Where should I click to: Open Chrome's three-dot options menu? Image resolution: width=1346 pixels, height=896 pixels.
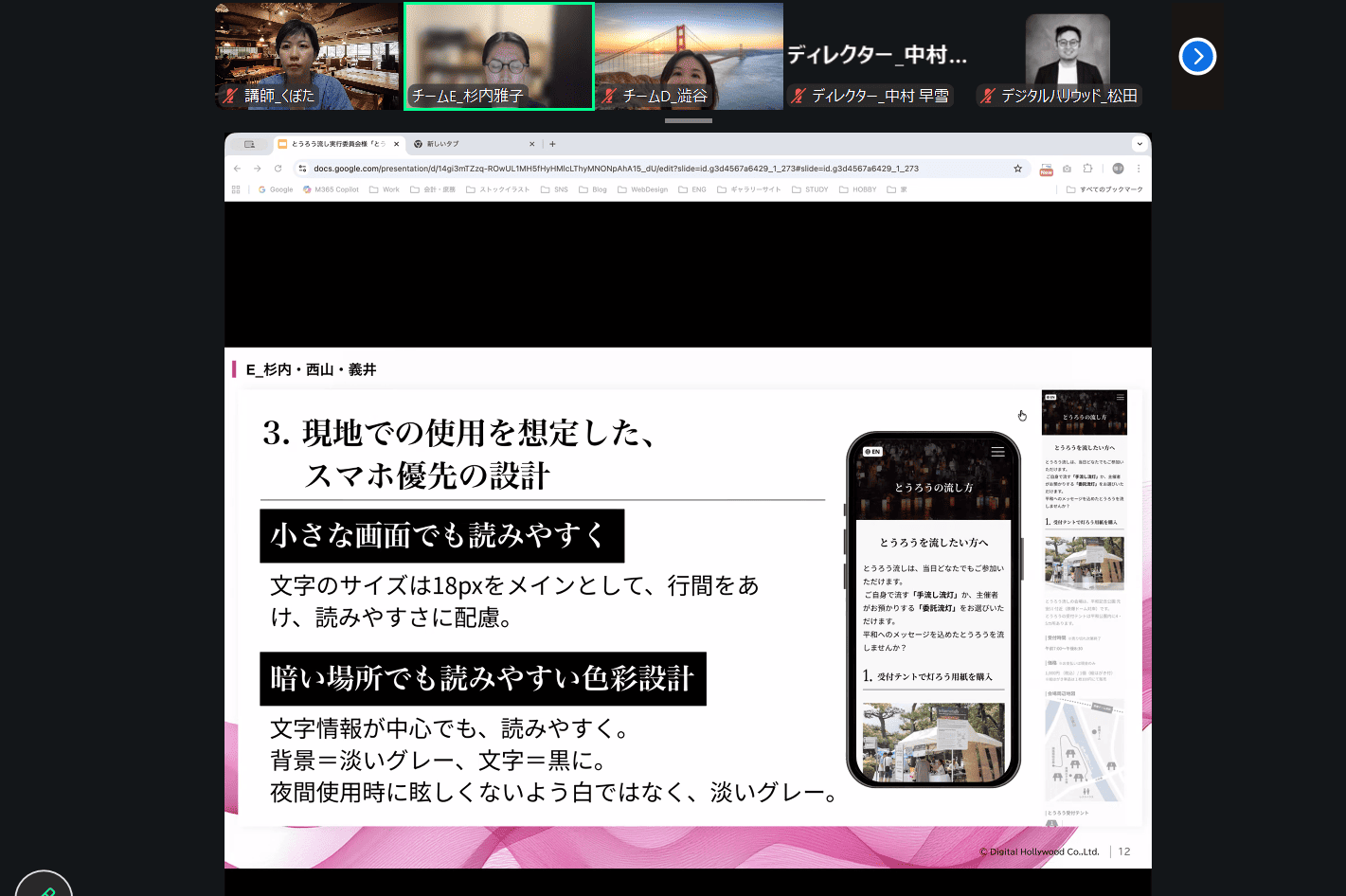tap(1139, 168)
